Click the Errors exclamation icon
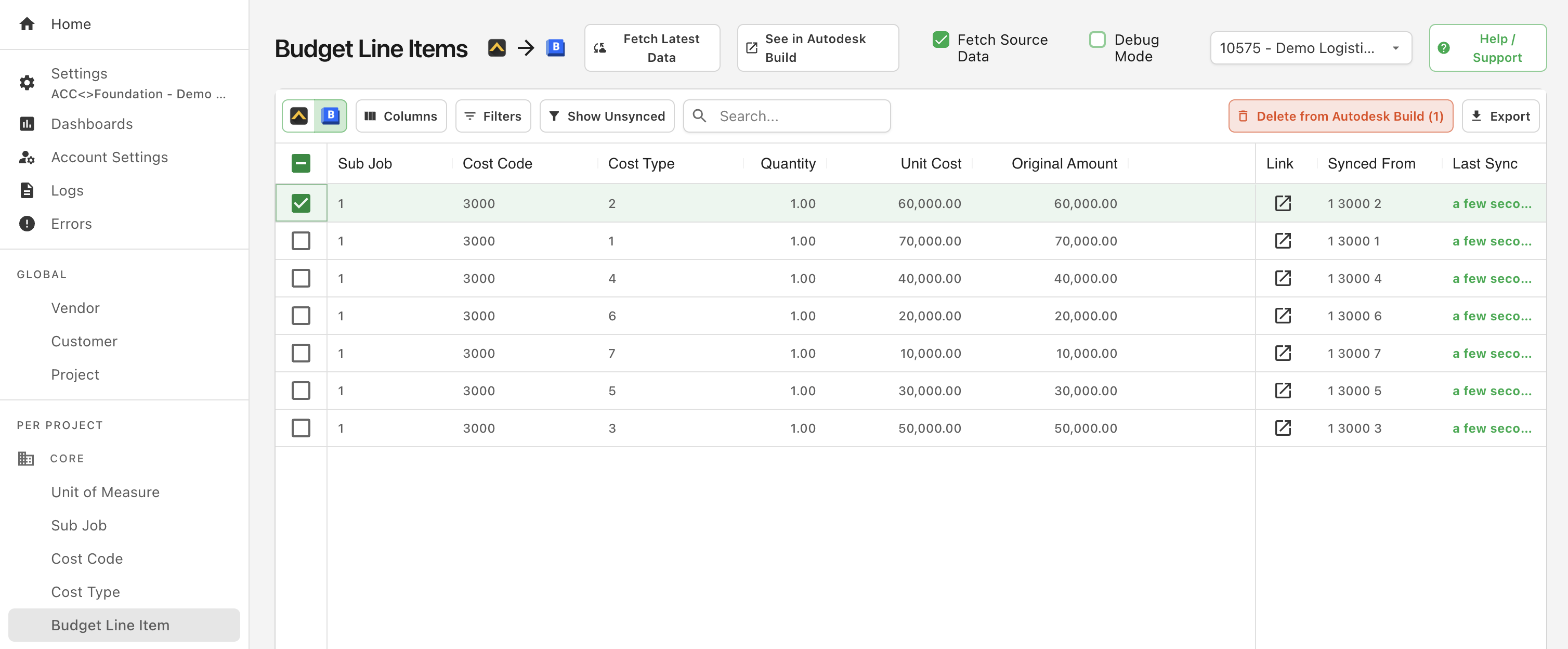Screen dimensions: 1568x649 (27, 224)
